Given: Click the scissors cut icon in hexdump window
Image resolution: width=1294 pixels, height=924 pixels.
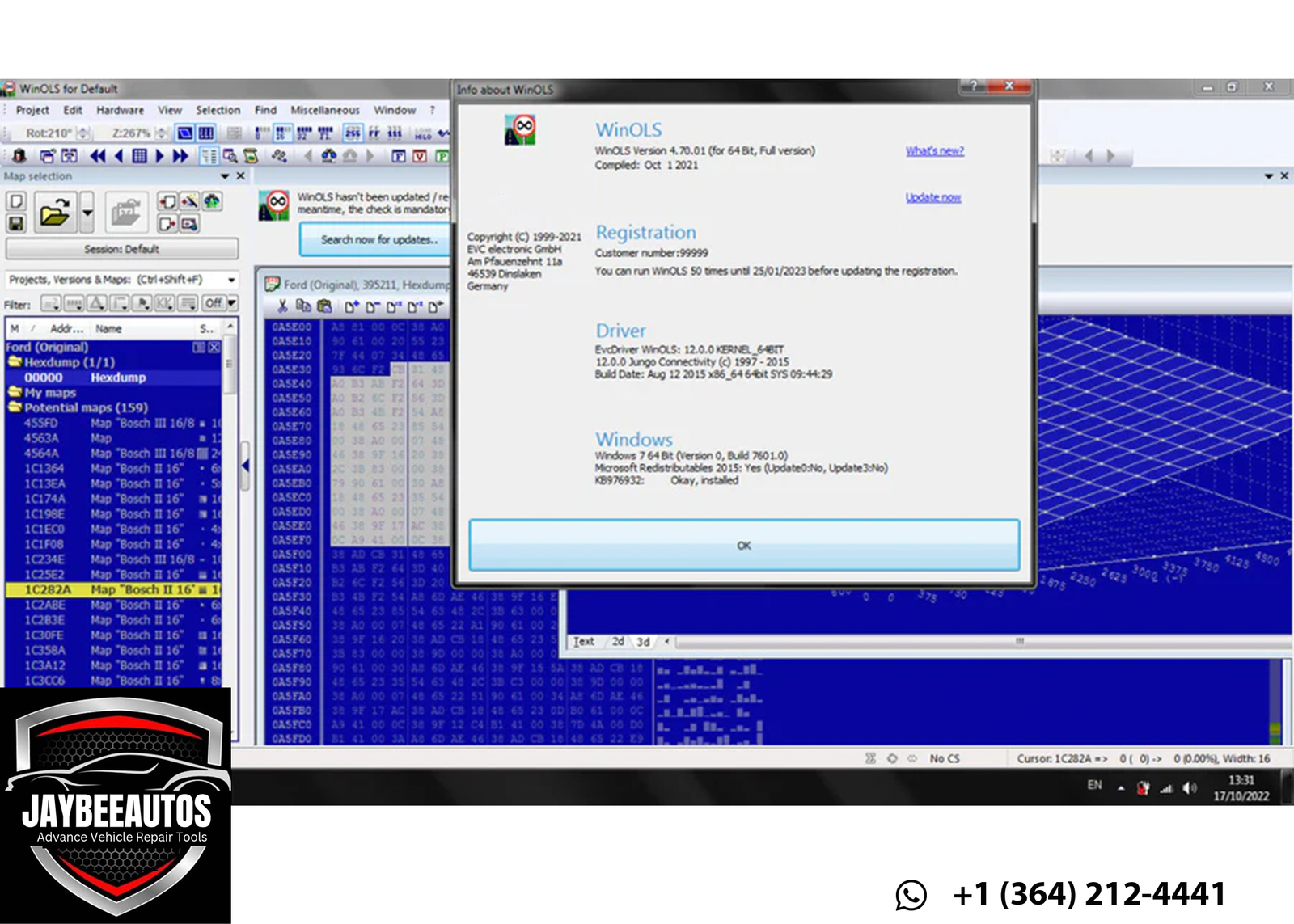Looking at the screenshot, I should [282, 306].
